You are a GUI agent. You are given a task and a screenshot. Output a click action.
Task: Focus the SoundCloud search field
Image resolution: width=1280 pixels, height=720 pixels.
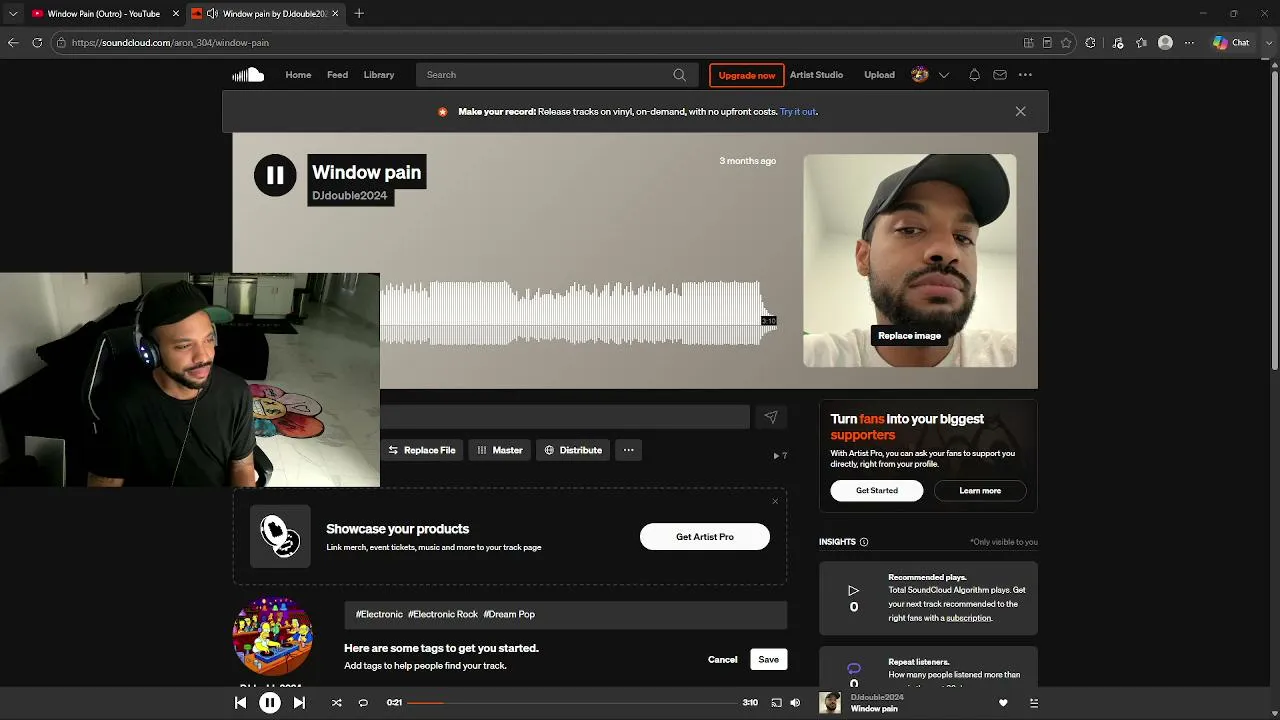click(557, 75)
